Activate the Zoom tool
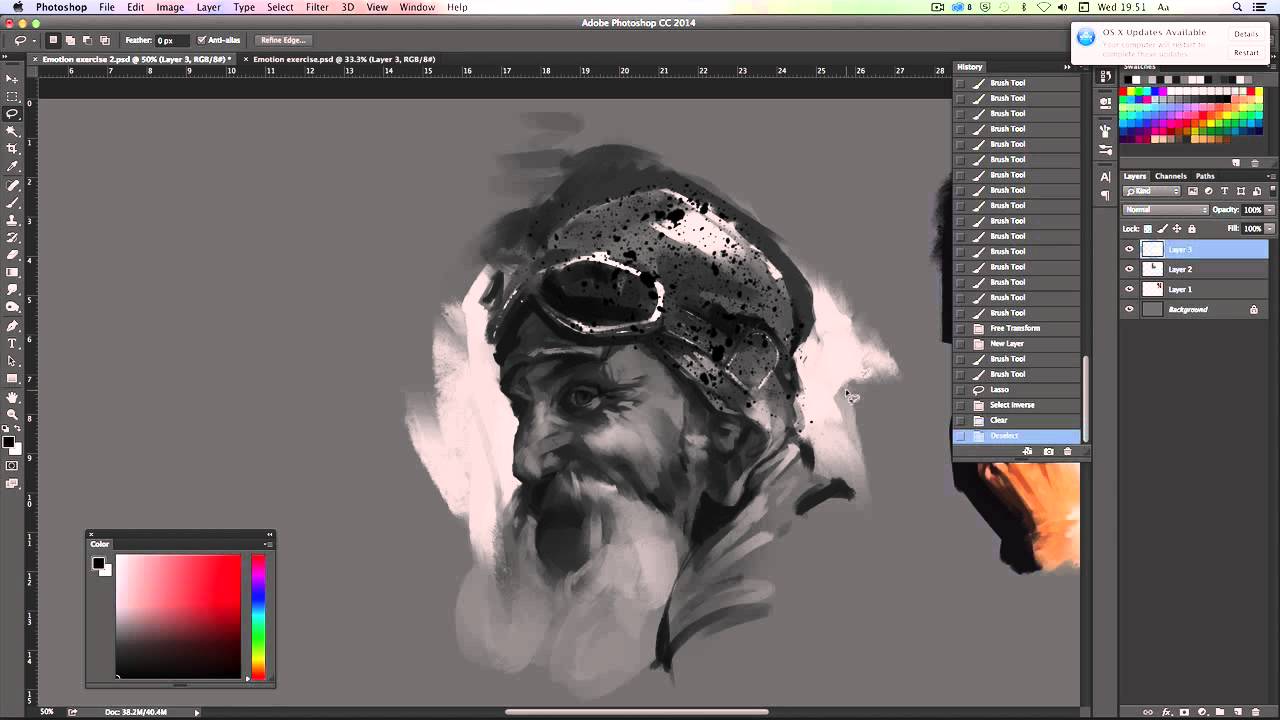 [x=12, y=414]
